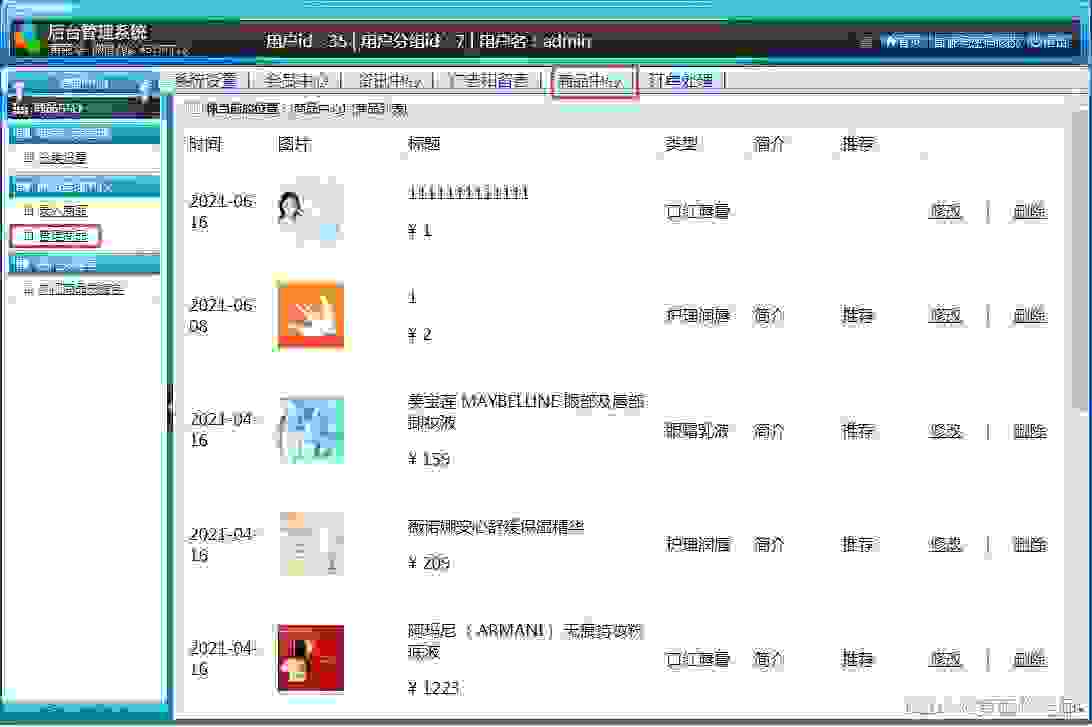Screen dimensions: 1092x727
Task: Click the price ¥ 1223
Action: coord(433,688)
